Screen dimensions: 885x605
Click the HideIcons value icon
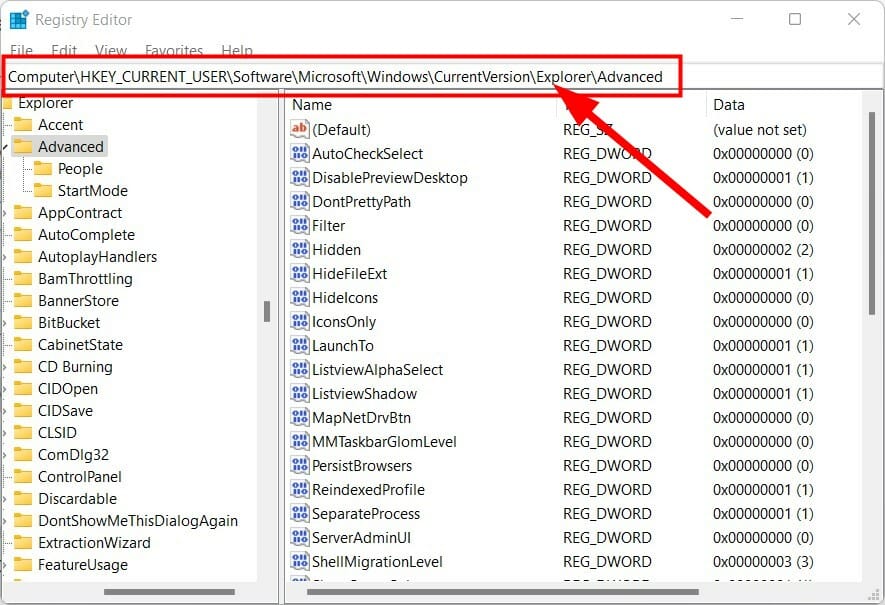(x=300, y=297)
